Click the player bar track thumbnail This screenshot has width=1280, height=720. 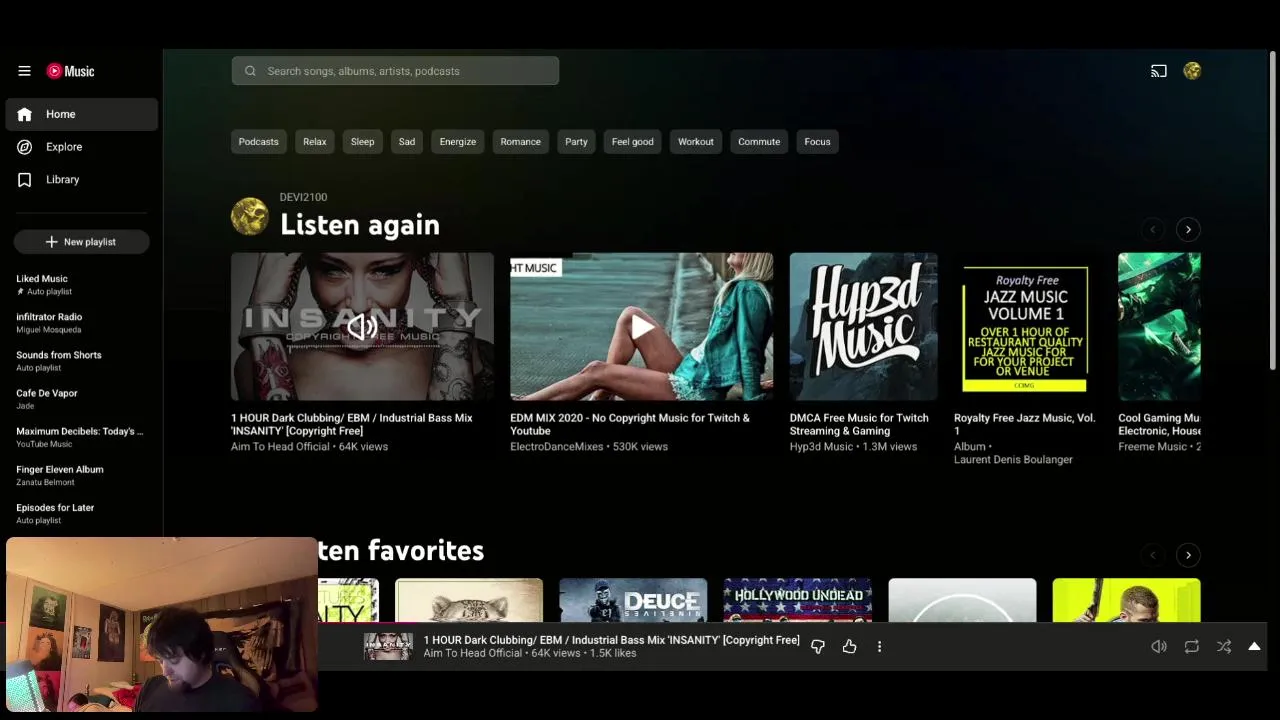388,647
